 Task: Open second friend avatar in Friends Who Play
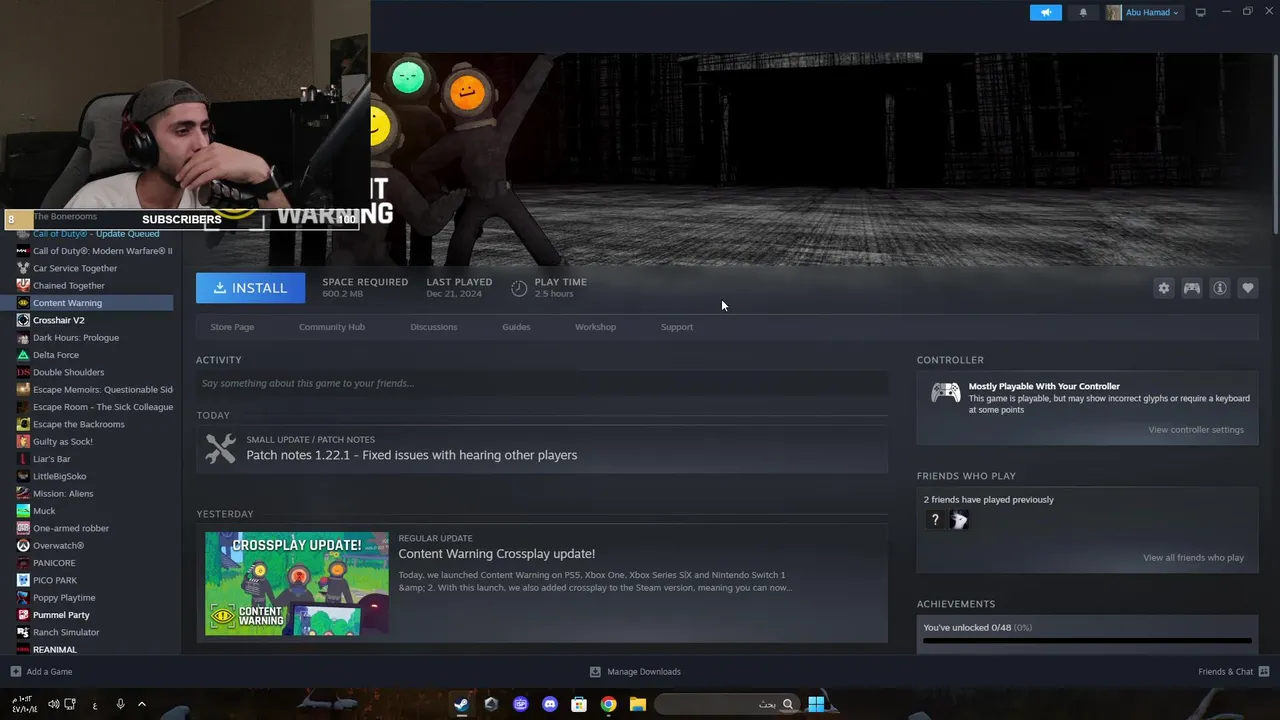959,520
